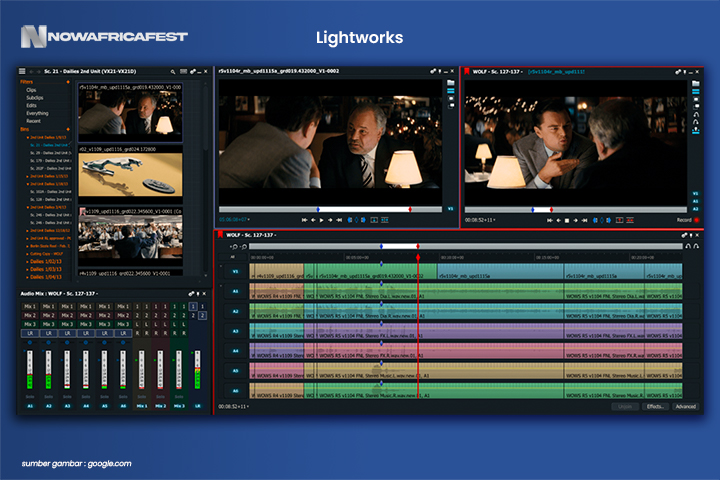Screen dimensions: 720x480
Task: Click link icon in Audio Mix title bar
Action: [x=191, y=294]
